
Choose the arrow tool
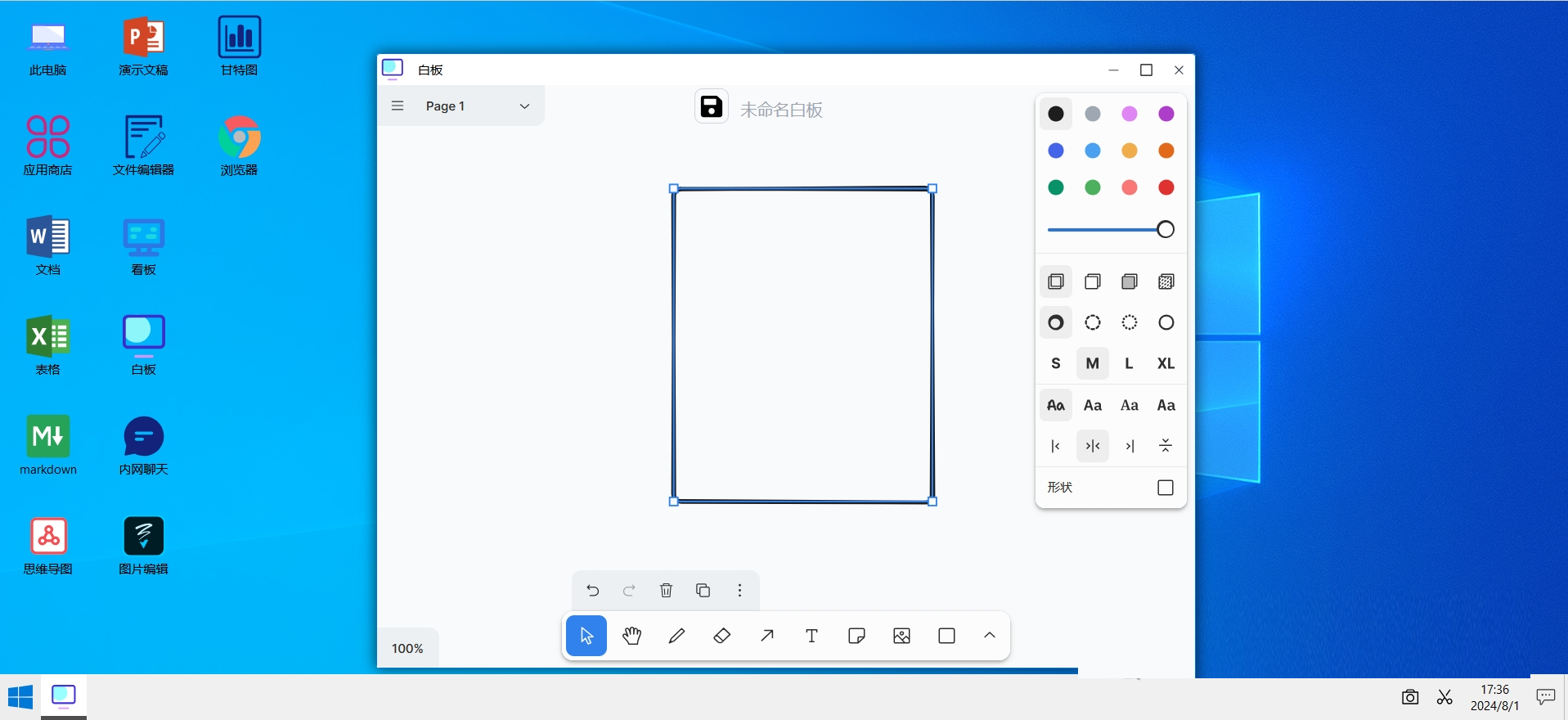(766, 636)
